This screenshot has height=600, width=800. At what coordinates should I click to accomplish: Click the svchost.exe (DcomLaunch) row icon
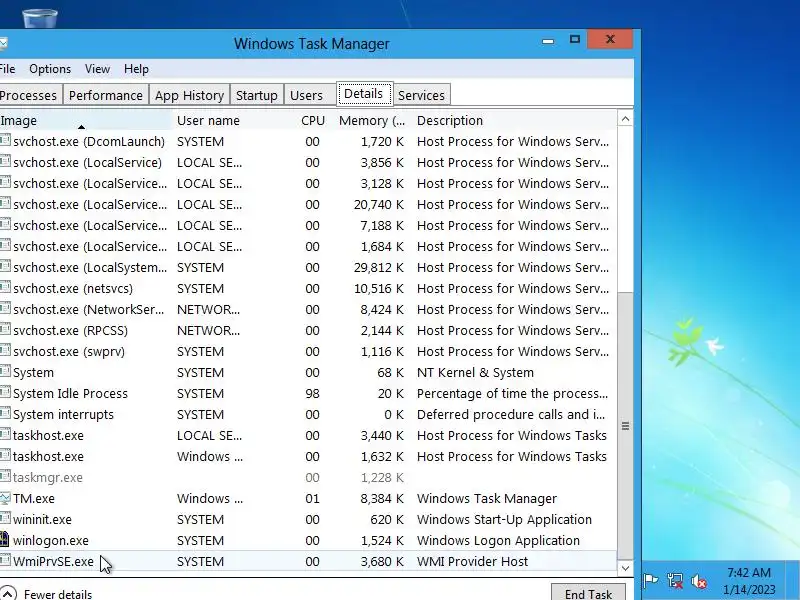pyautogui.click(x=5, y=141)
